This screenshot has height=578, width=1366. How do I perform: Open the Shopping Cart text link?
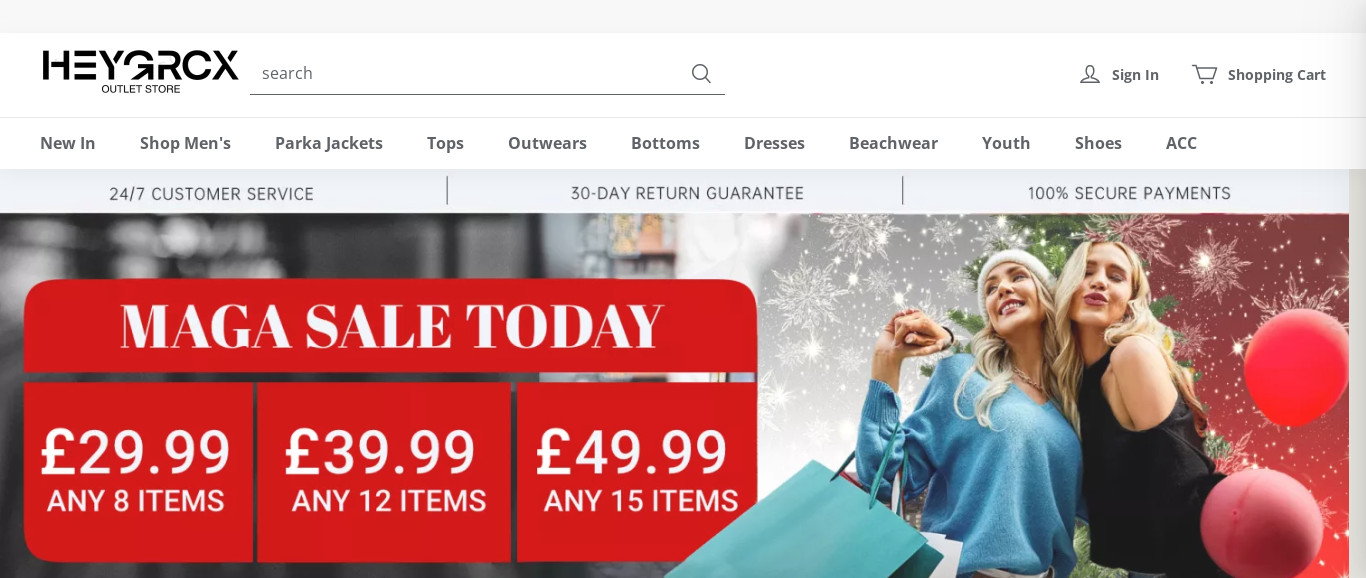coord(1277,75)
